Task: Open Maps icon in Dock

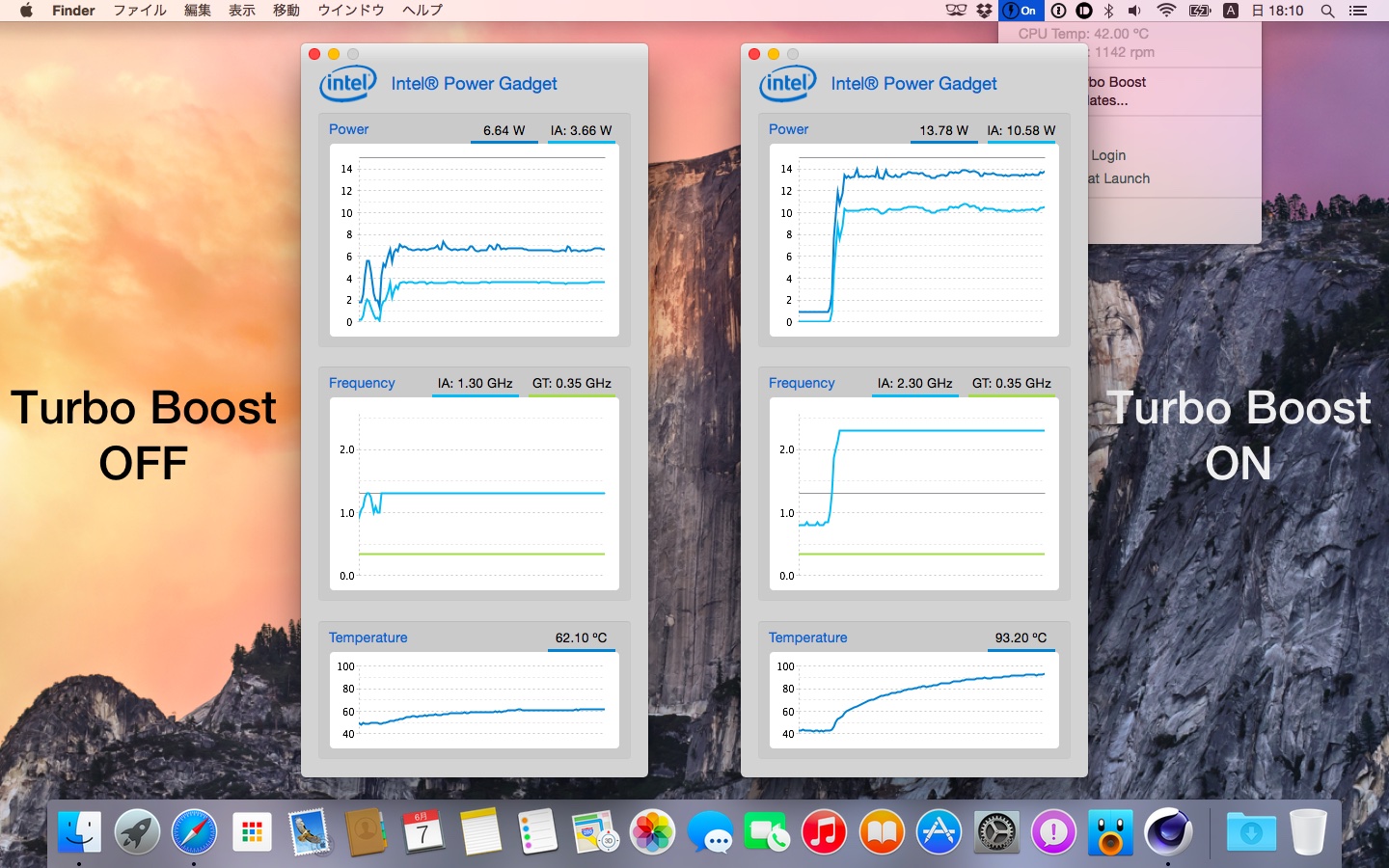Action: [595, 831]
